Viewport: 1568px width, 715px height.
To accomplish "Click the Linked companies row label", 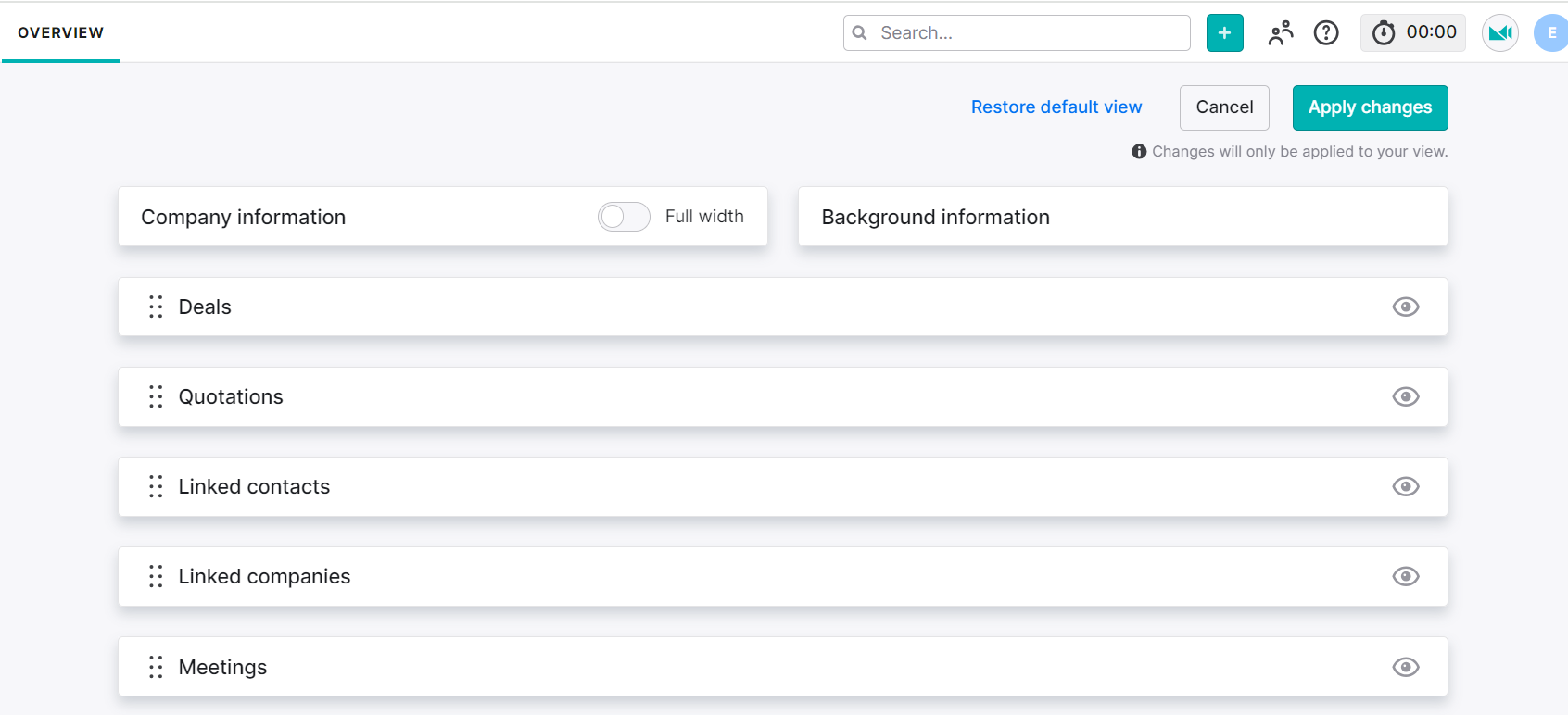I will coord(264,576).
